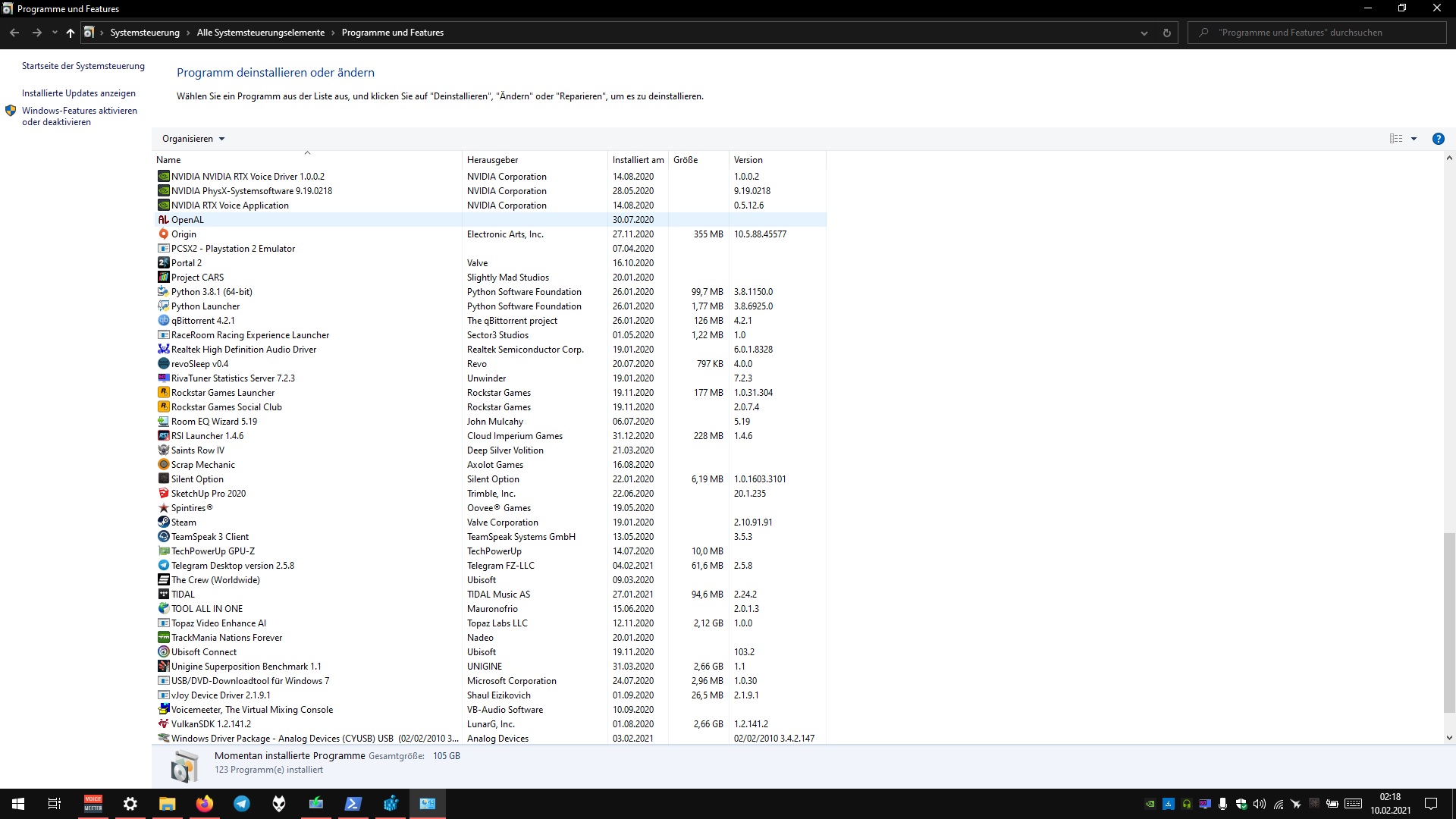Select the Saints Row IV entry
Screen dimensions: 1456x819
click(x=490, y=450)
